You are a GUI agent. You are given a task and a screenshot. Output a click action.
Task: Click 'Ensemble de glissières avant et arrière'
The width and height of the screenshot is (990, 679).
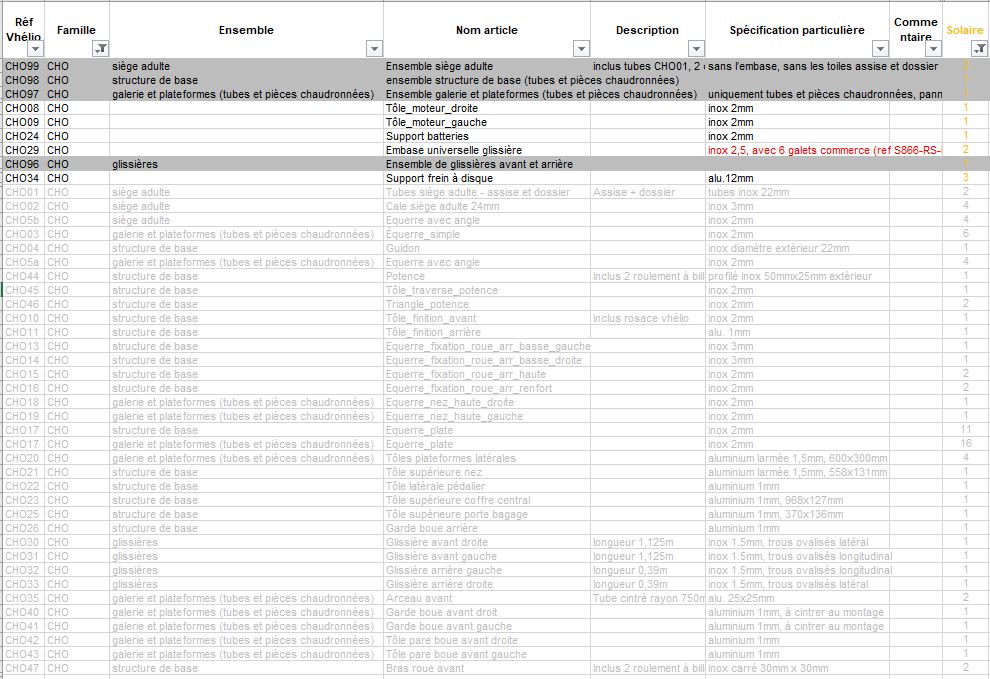(487, 164)
